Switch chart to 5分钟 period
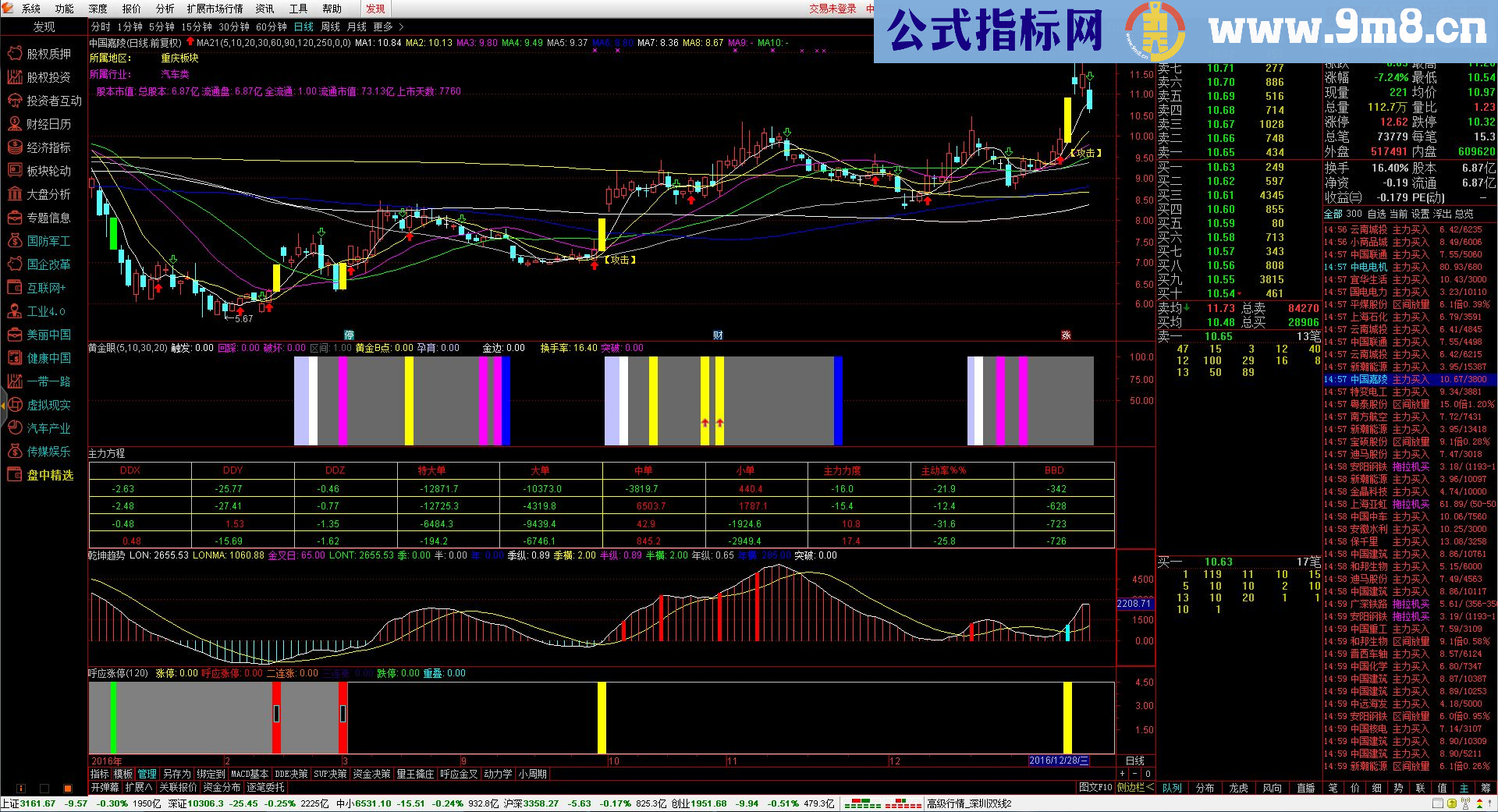The height and width of the screenshot is (812, 1498). [162, 27]
